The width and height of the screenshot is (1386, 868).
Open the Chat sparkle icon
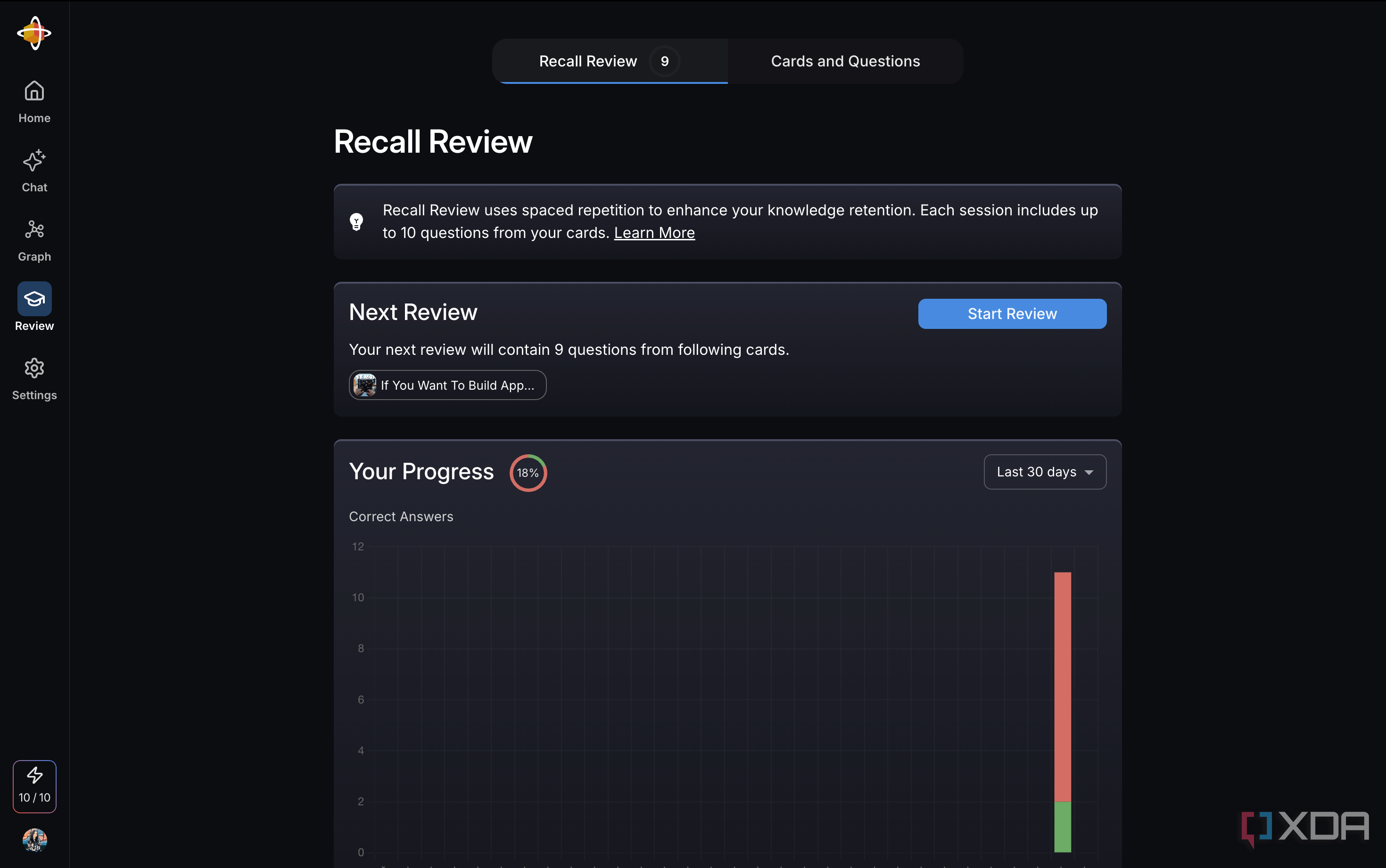[34, 161]
